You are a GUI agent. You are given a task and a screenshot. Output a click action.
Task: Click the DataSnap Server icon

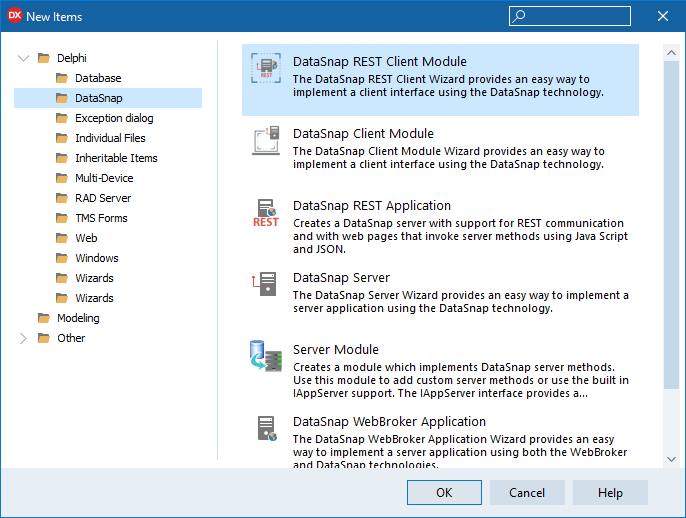pyautogui.click(x=266, y=285)
